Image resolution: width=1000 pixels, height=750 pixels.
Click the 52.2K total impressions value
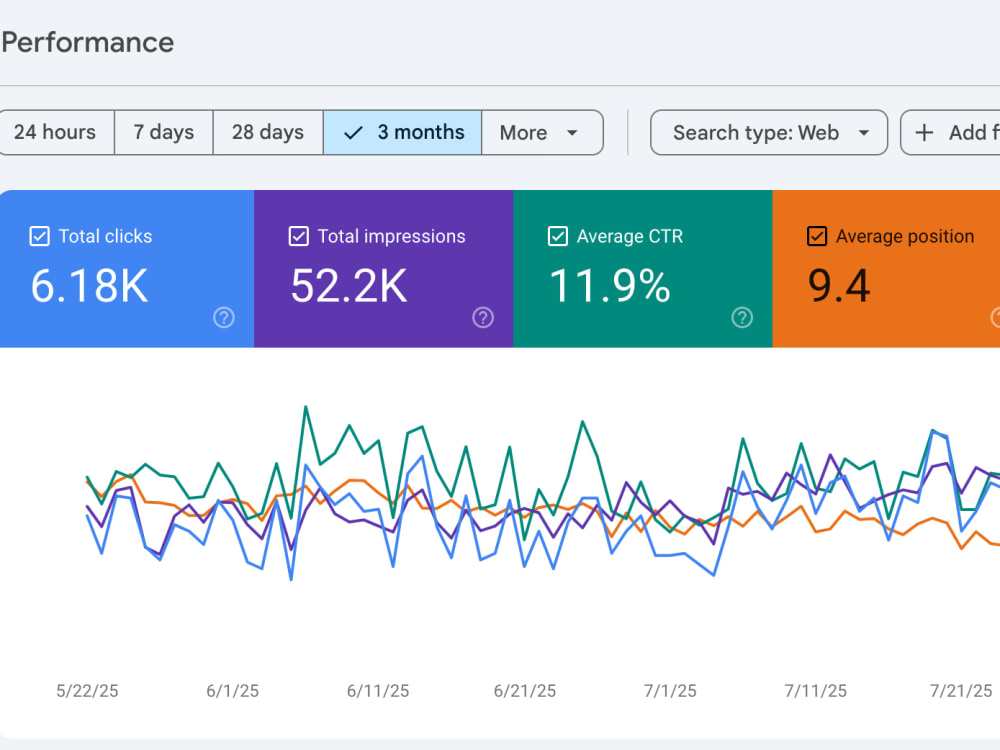coord(349,286)
